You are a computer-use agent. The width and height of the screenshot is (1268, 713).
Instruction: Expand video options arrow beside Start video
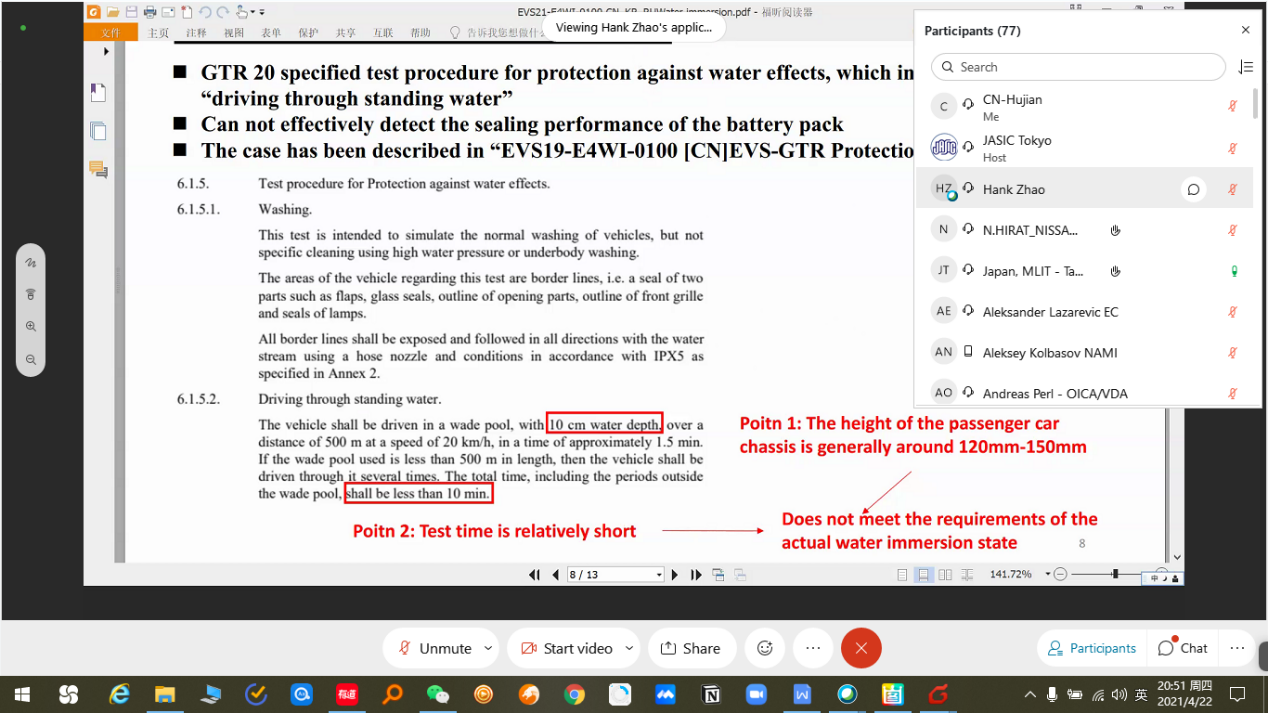tap(629, 648)
